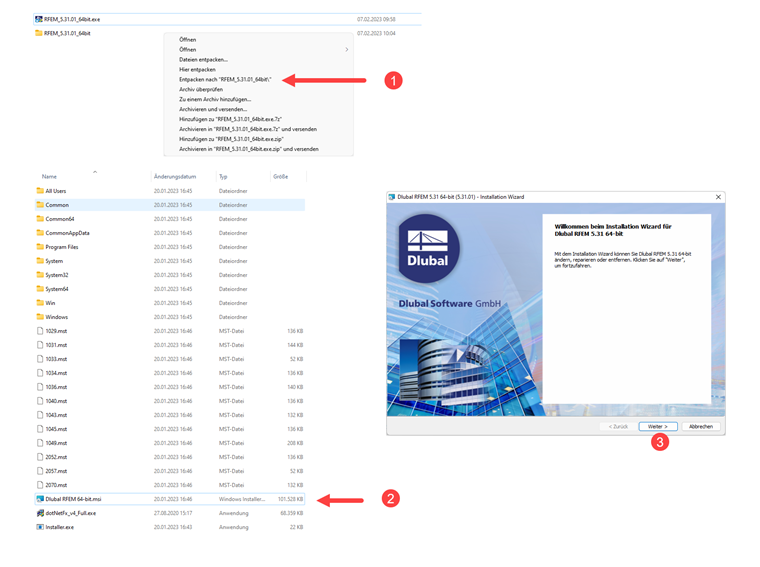760x567 pixels.
Task: Click the Program Files folder icon
Action: coord(40,247)
